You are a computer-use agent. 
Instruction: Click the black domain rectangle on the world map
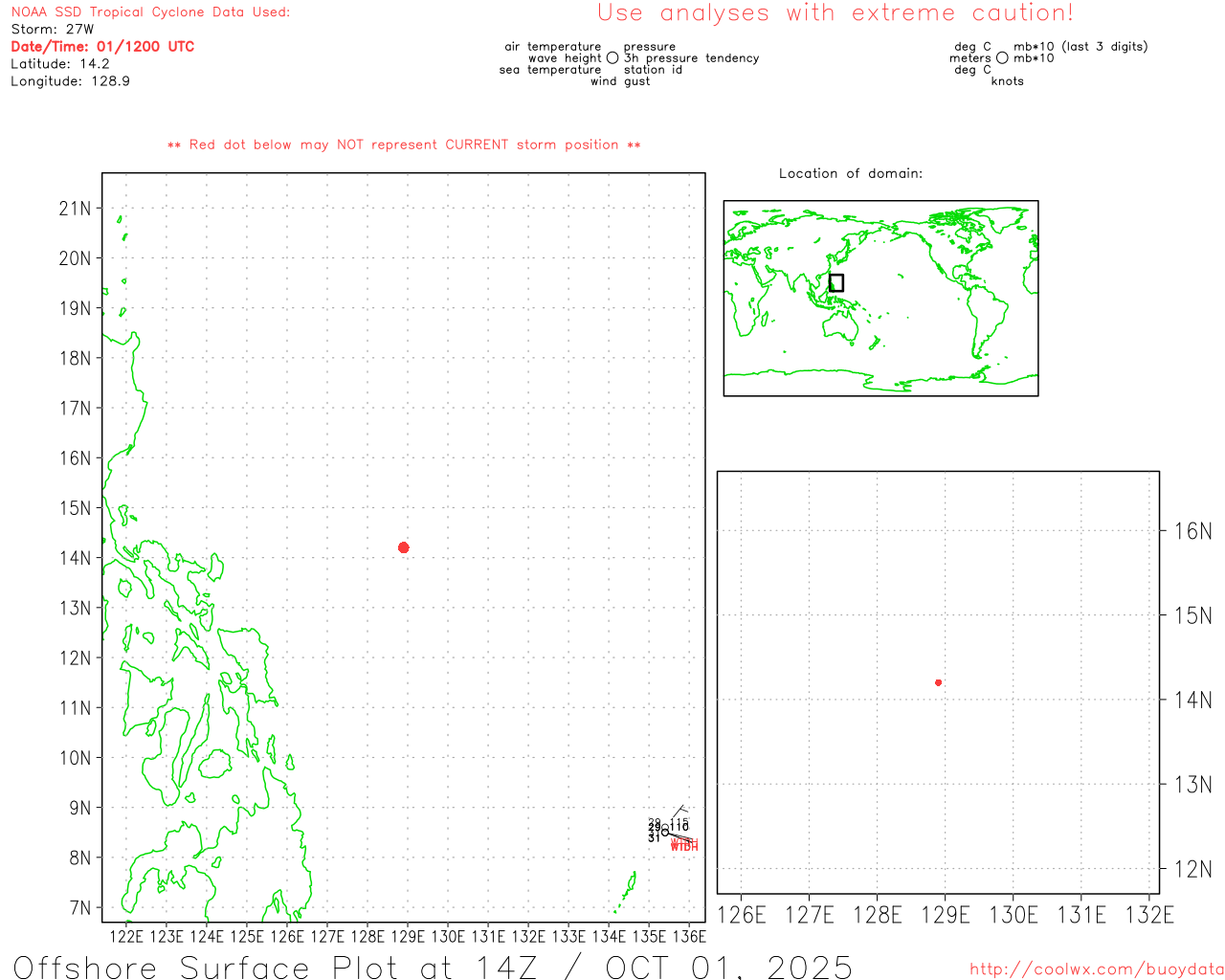[x=835, y=282]
